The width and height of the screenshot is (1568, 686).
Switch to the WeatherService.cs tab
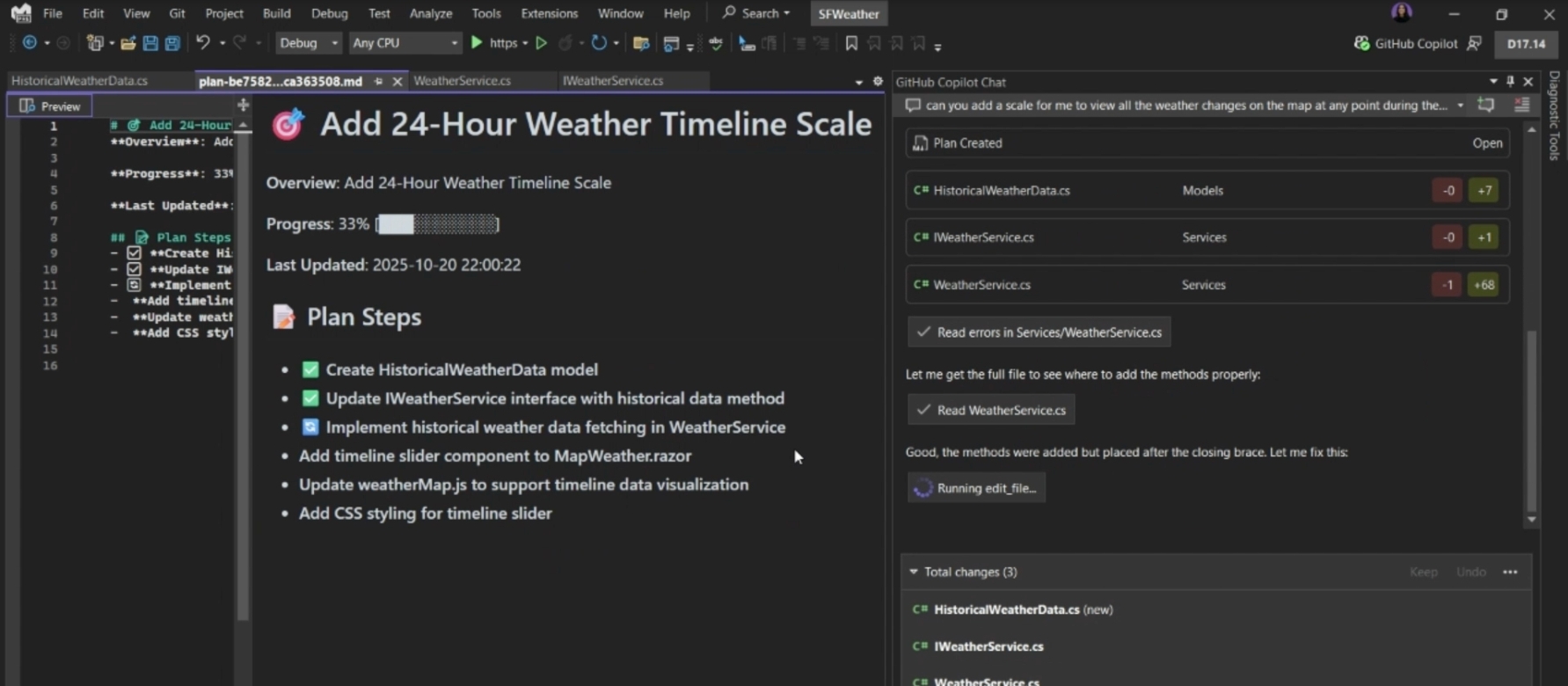coord(462,81)
